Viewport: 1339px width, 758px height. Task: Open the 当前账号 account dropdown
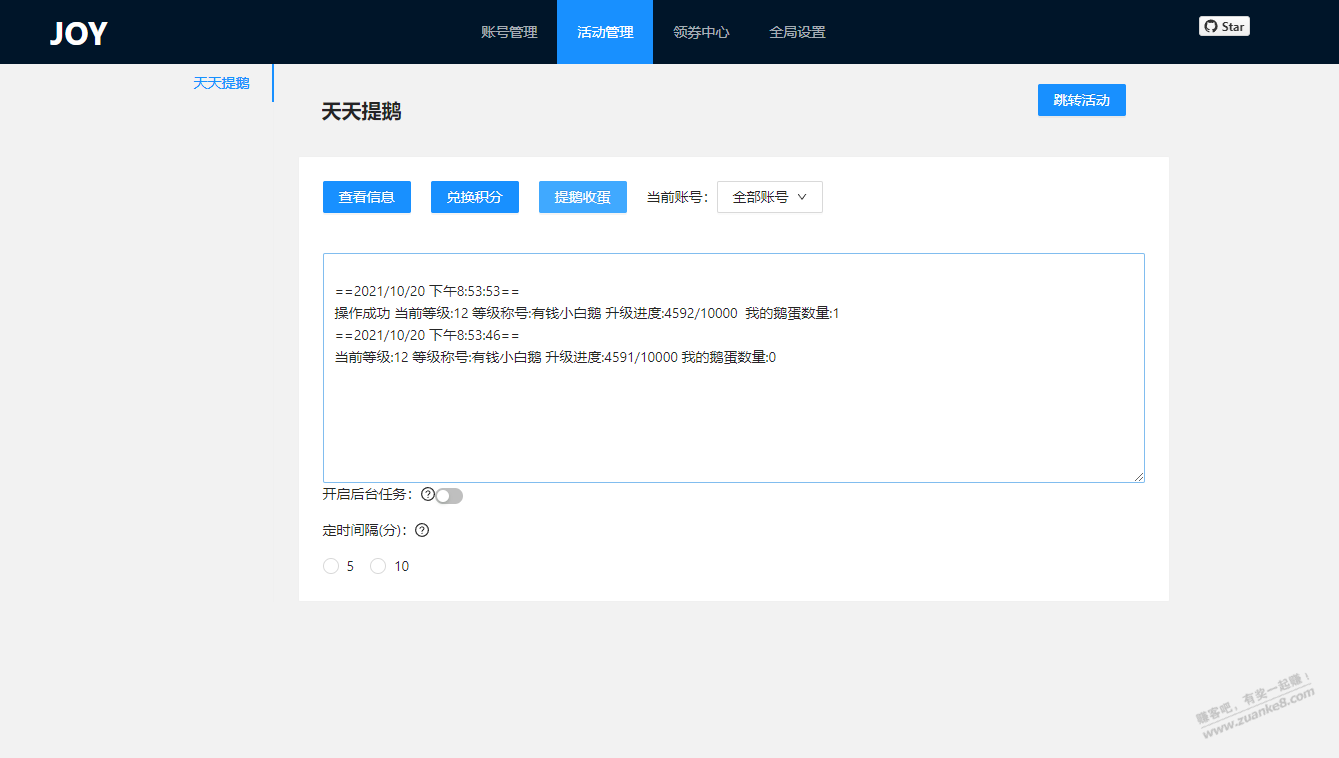[x=769, y=197]
